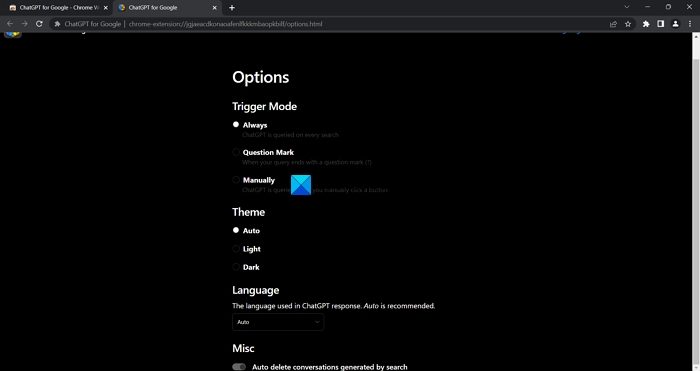Click the Language heading
The height and width of the screenshot is (371, 700).
[x=255, y=290]
